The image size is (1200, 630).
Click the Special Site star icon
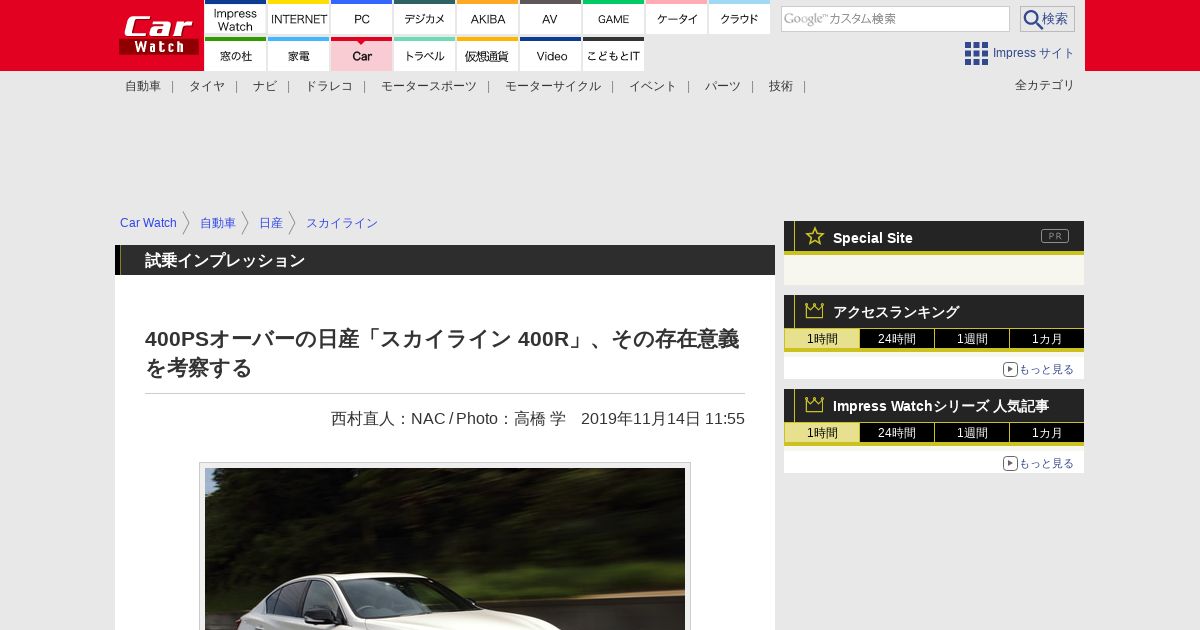click(x=815, y=236)
